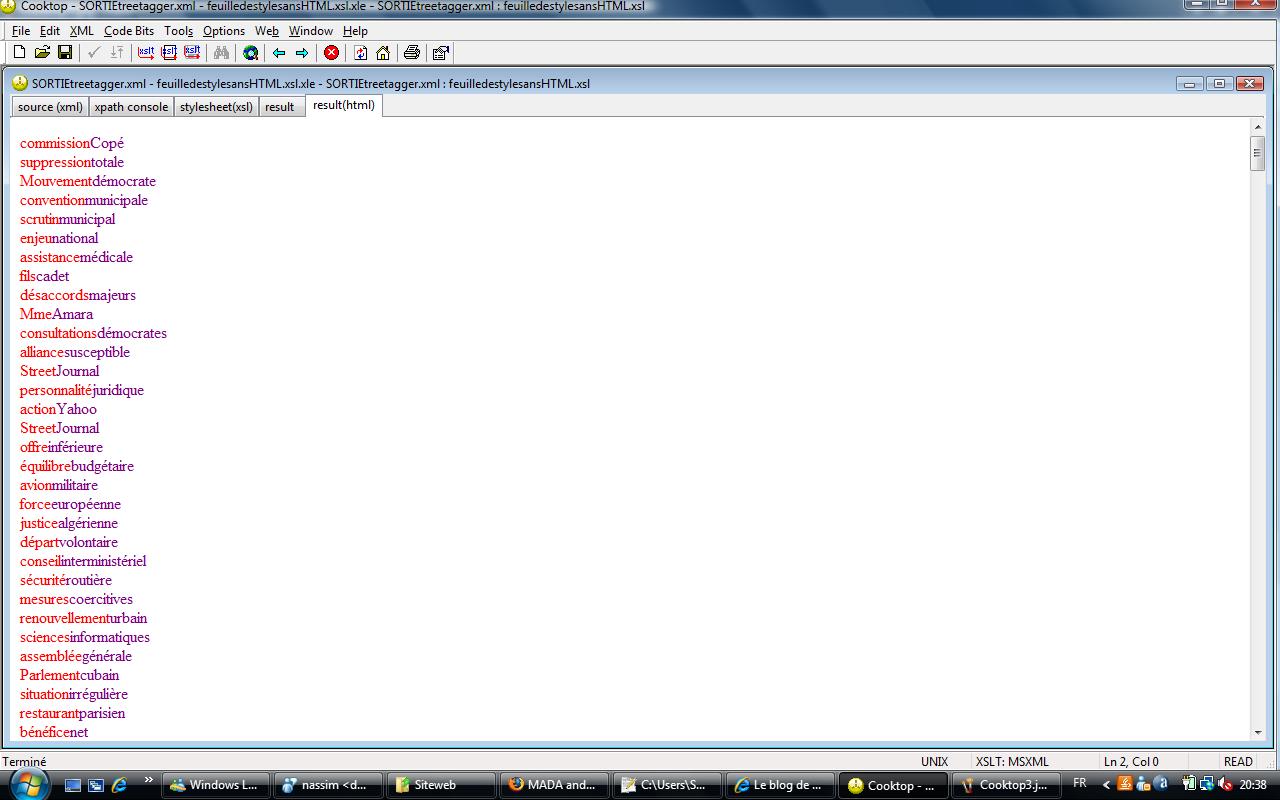Click the grayed sort/format icon next to checkmark

click(x=117, y=52)
